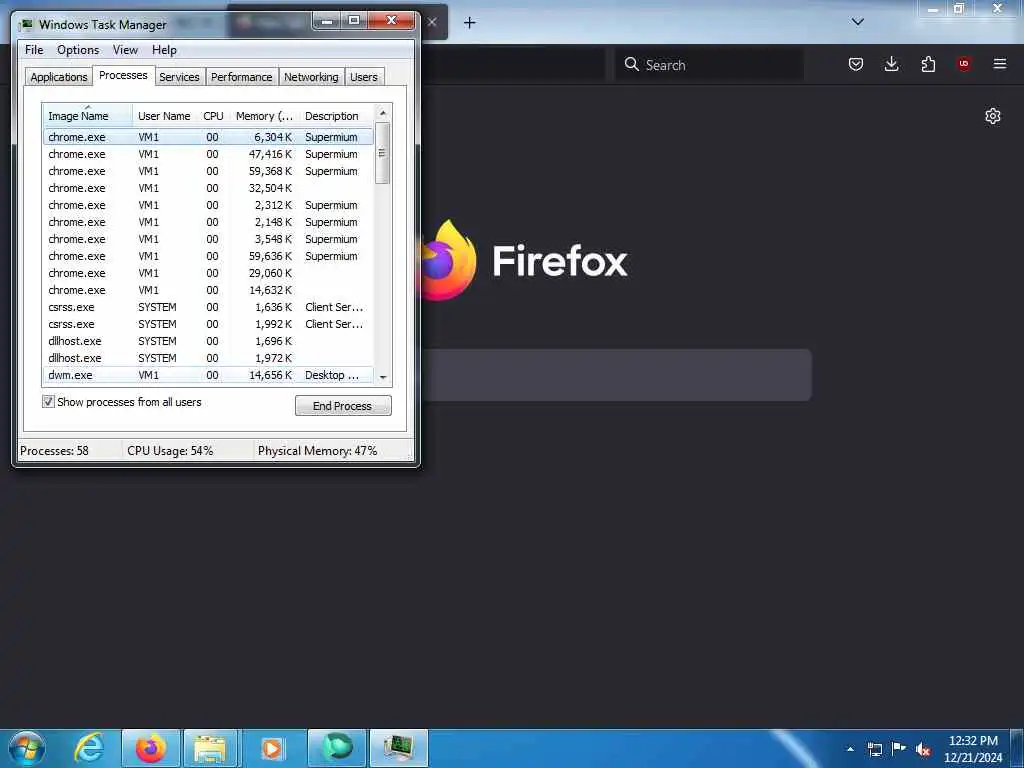Open the Firefox Save to Pocket icon
The image size is (1024, 768).
tap(856, 64)
